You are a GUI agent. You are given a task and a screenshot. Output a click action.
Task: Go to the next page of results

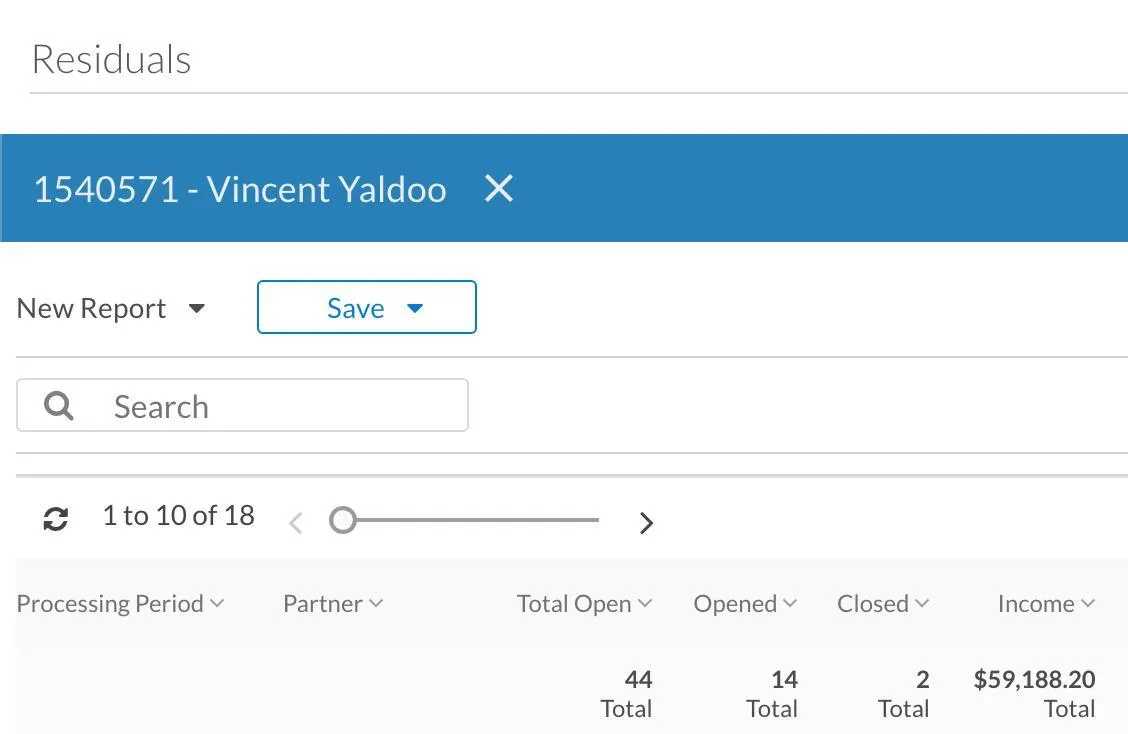coord(646,522)
